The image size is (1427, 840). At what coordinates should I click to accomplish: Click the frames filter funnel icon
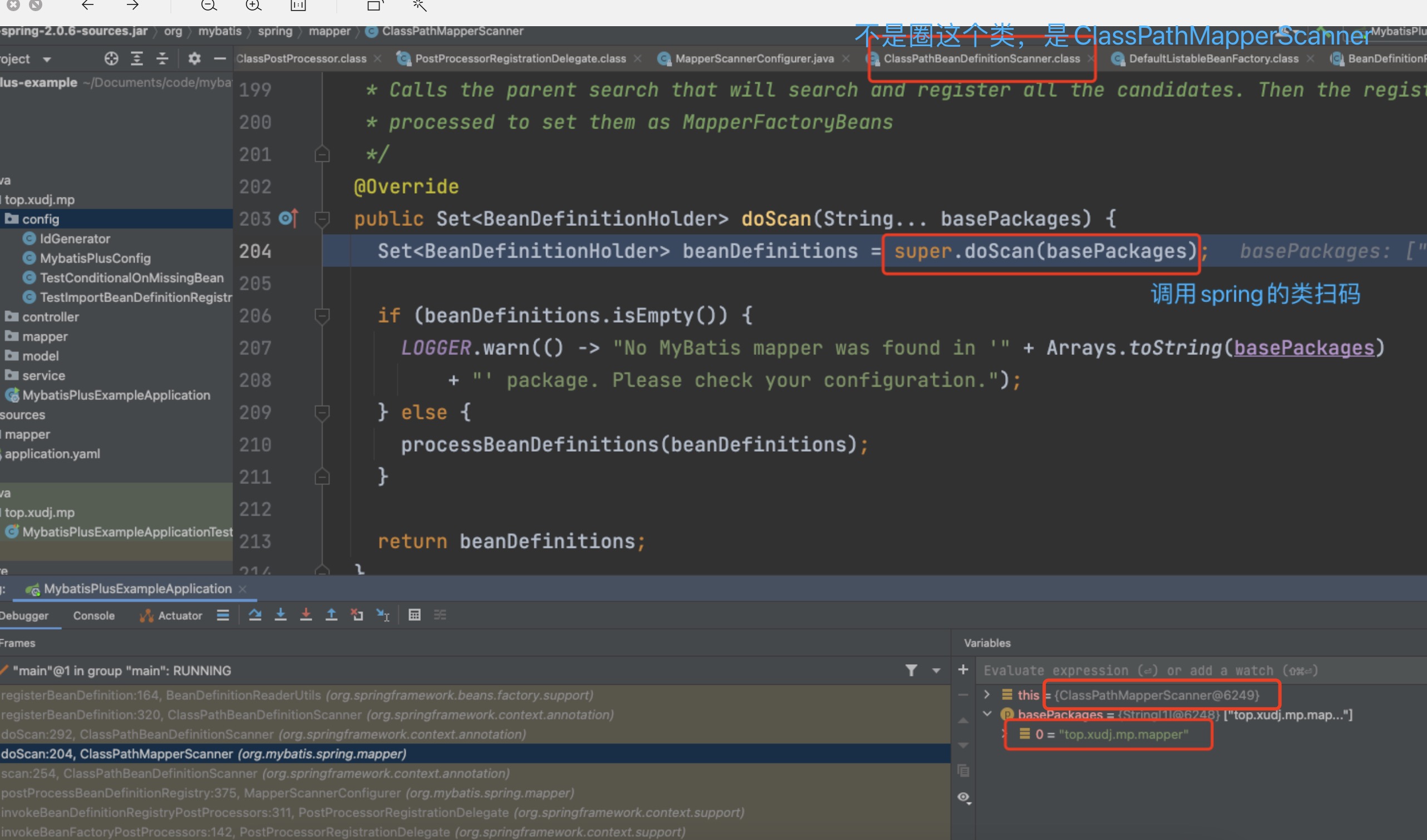click(x=911, y=670)
